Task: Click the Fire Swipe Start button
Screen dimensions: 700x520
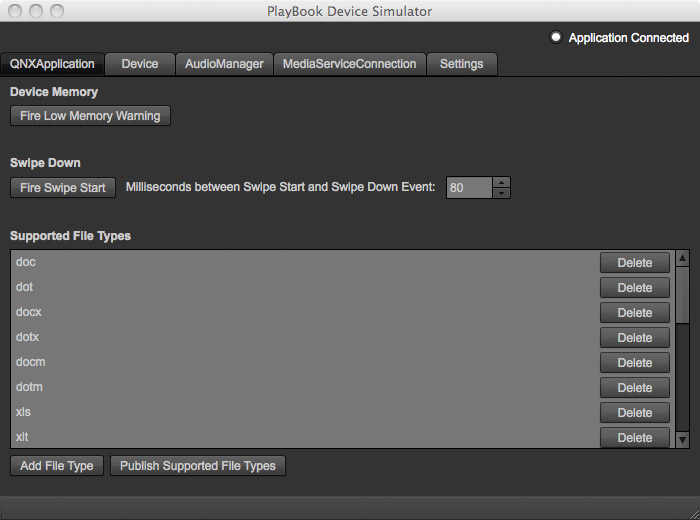Action: (x=63, y=187)
